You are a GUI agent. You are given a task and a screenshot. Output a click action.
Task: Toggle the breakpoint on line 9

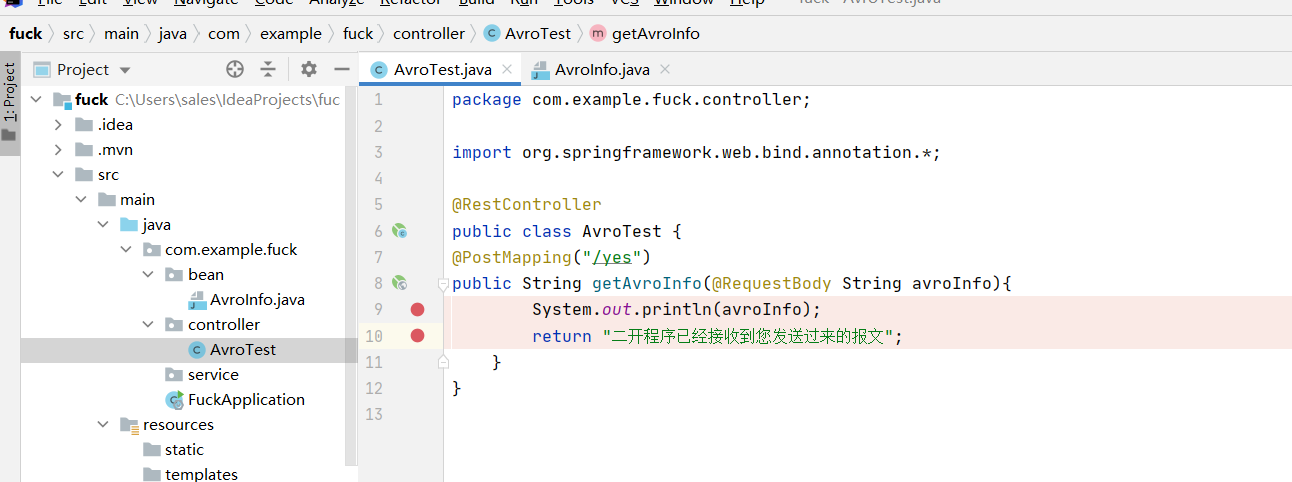(418, 309)
